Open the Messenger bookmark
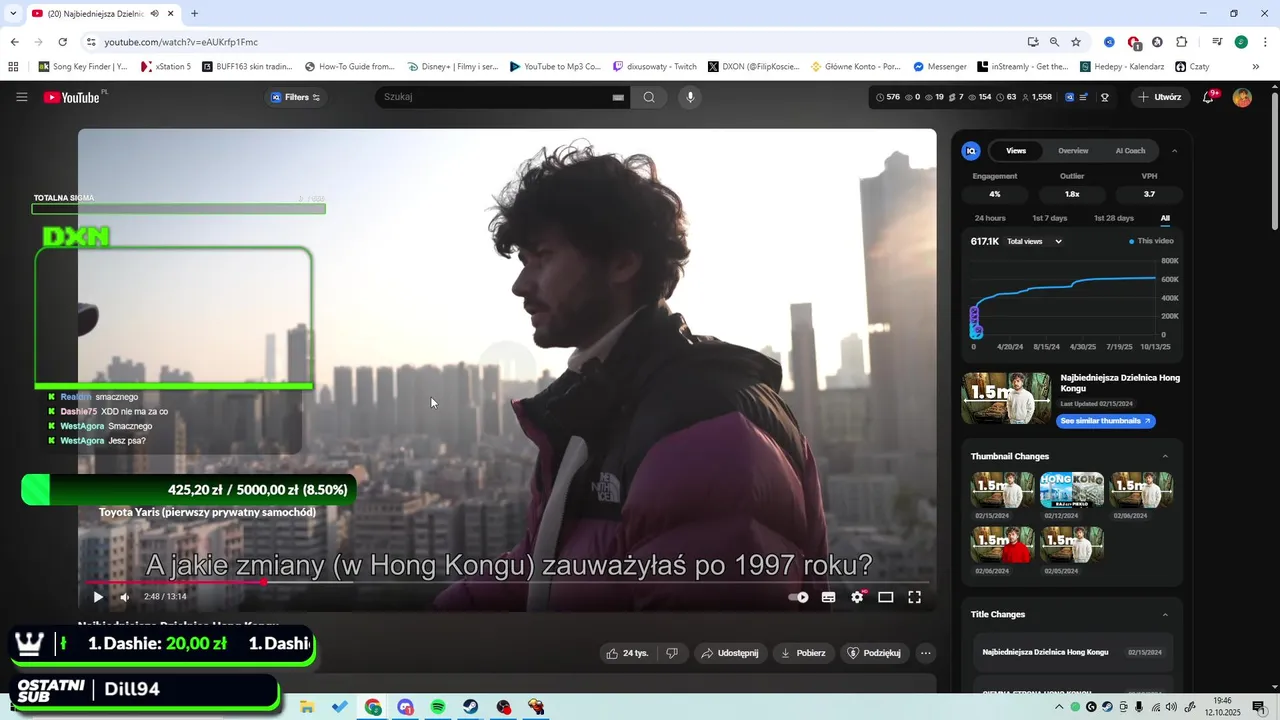 [940, 67]
